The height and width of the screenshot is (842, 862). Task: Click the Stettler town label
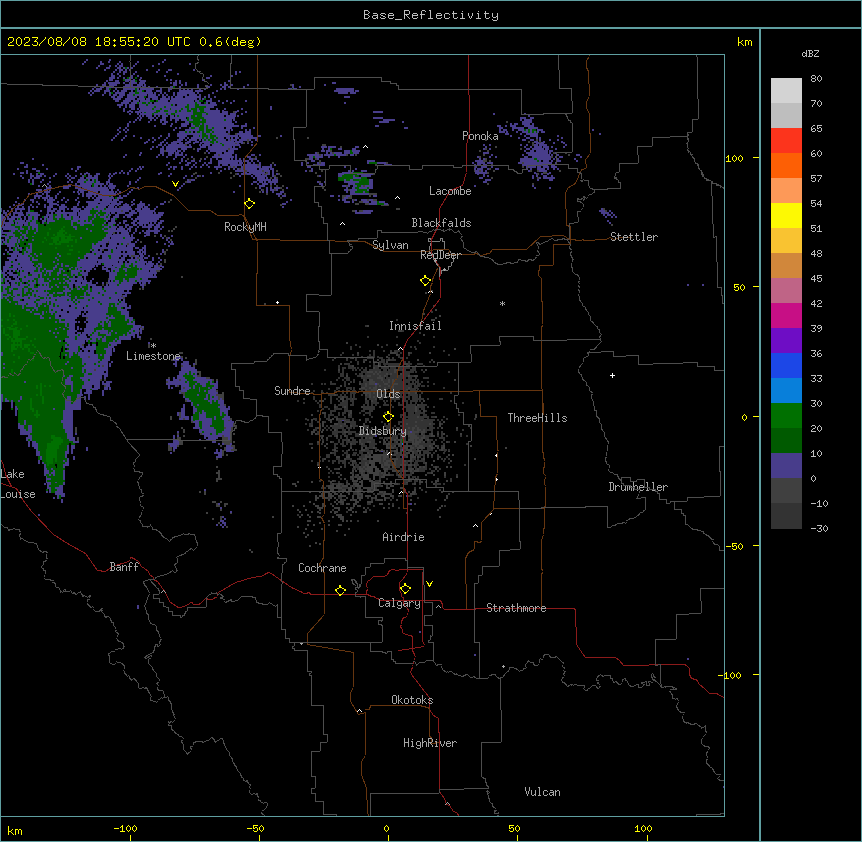(x=634, y=237)
